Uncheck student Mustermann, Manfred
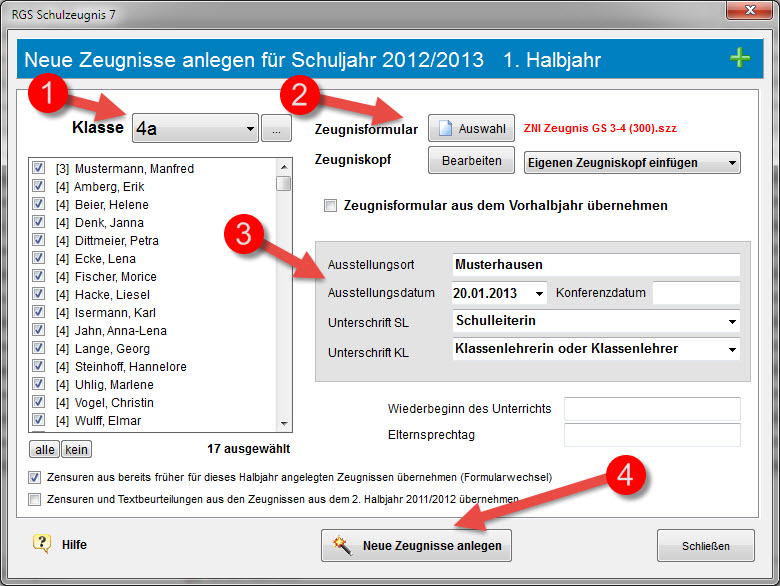 [38, 168]
